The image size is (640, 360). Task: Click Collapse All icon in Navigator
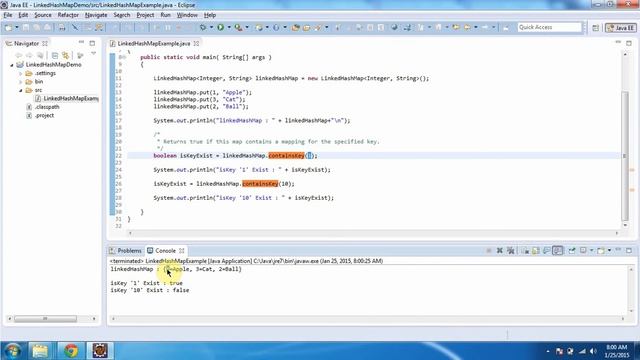pyautogui.click(x=55, y=56)
